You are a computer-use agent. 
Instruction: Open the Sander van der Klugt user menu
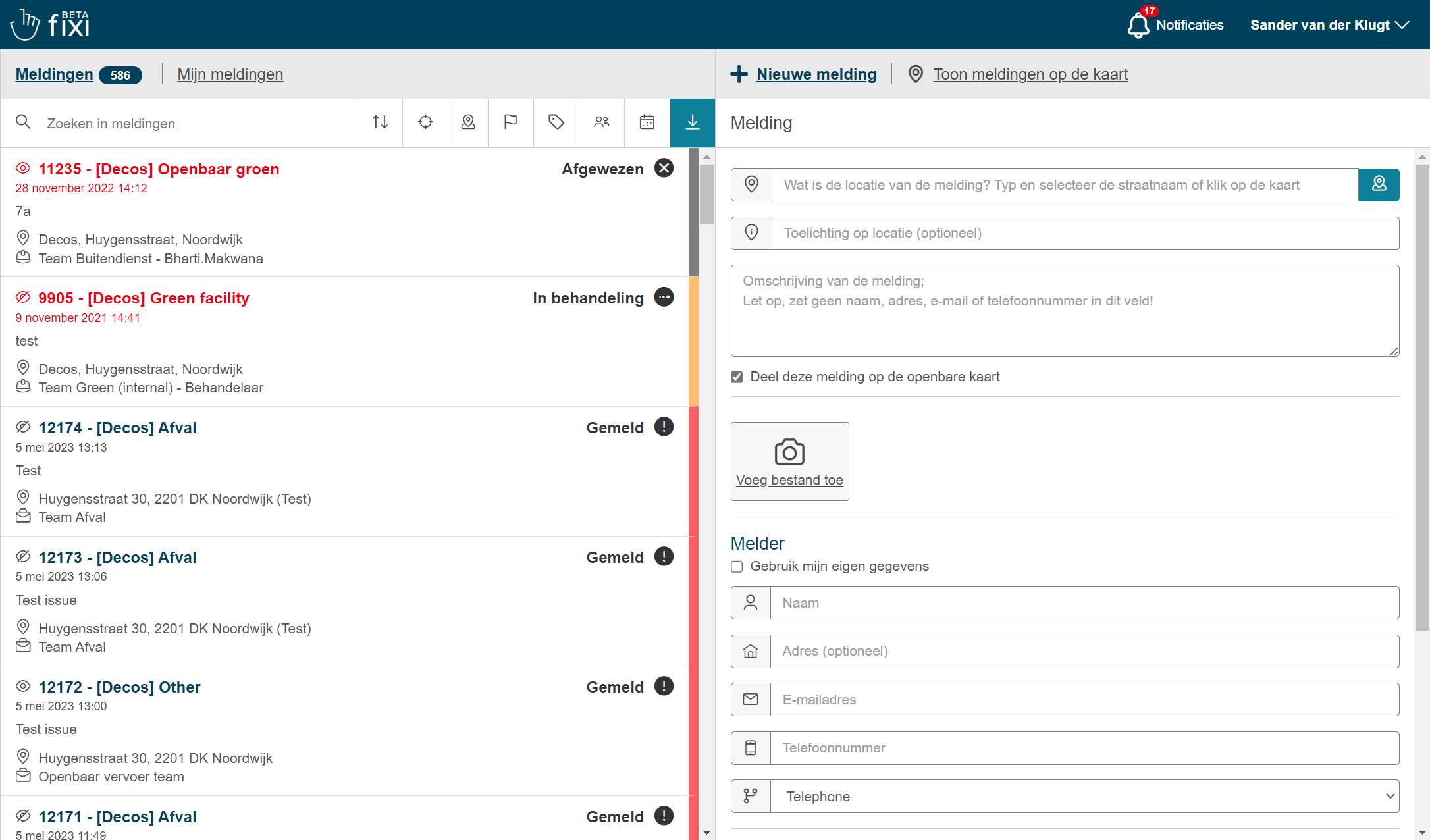click(1329, 25)
